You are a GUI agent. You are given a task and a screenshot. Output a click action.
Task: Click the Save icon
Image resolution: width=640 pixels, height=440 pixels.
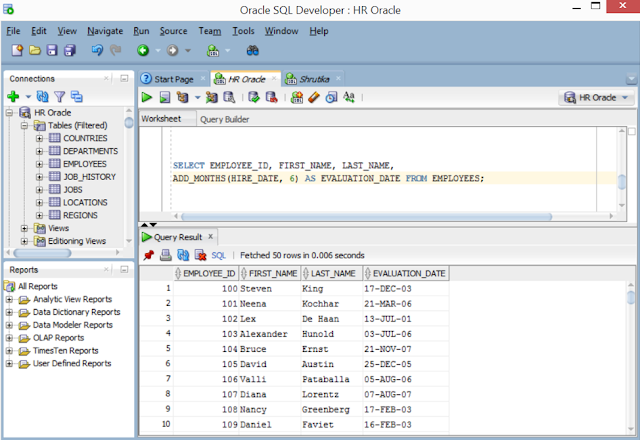click(x=52, y=51)
